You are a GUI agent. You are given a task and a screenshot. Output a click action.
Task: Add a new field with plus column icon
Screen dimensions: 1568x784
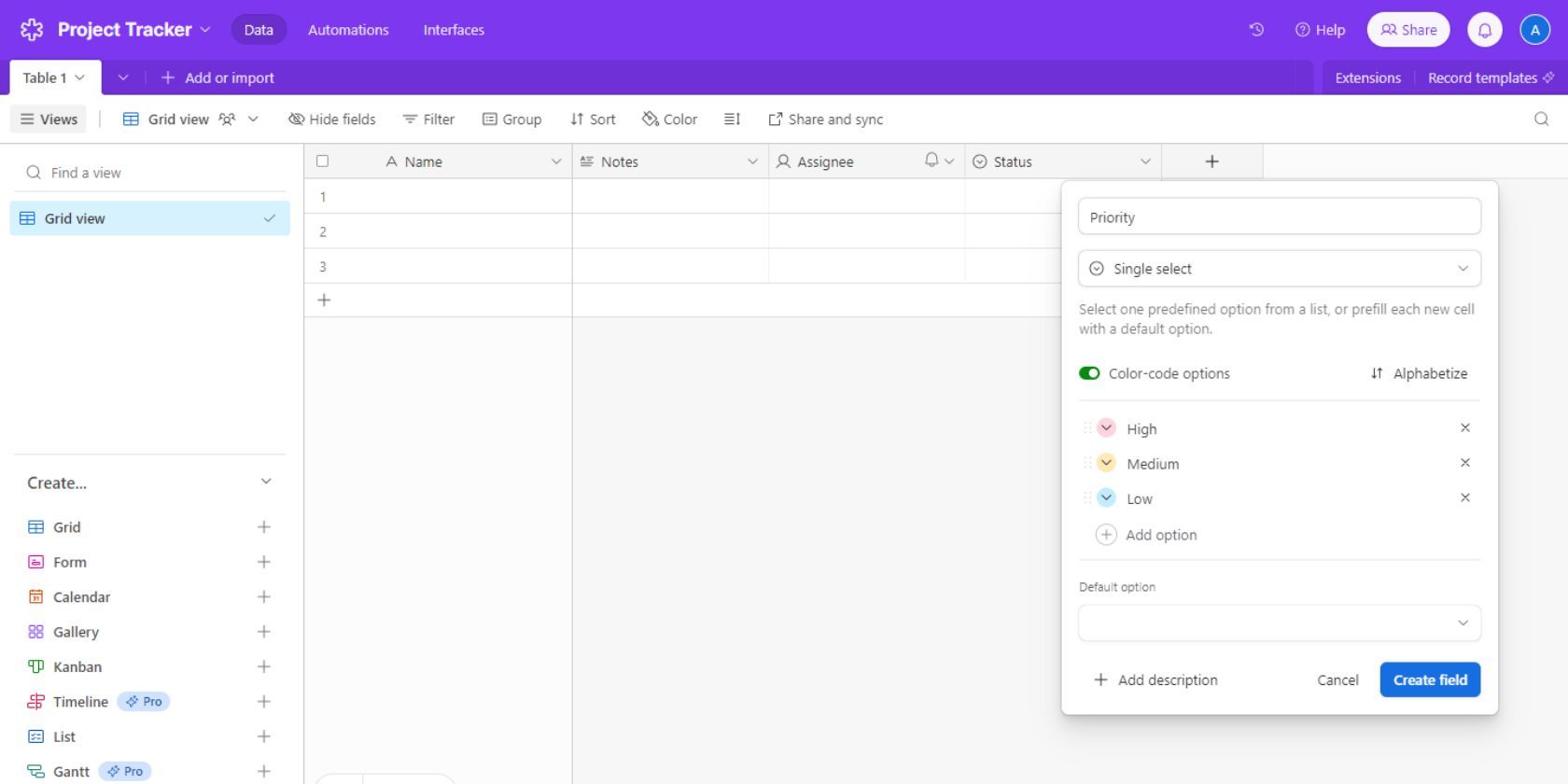point(1211,161)
